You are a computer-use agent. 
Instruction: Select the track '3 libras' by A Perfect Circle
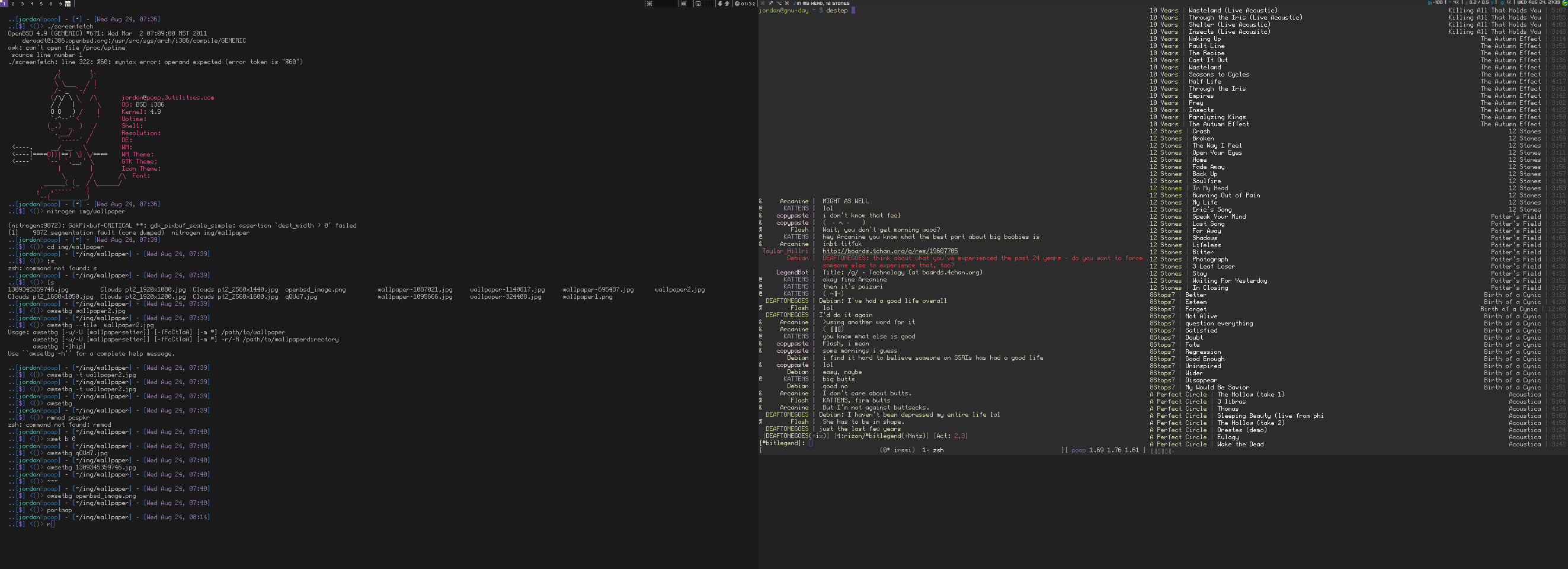pyautogui.click(x=1231, y=402)
